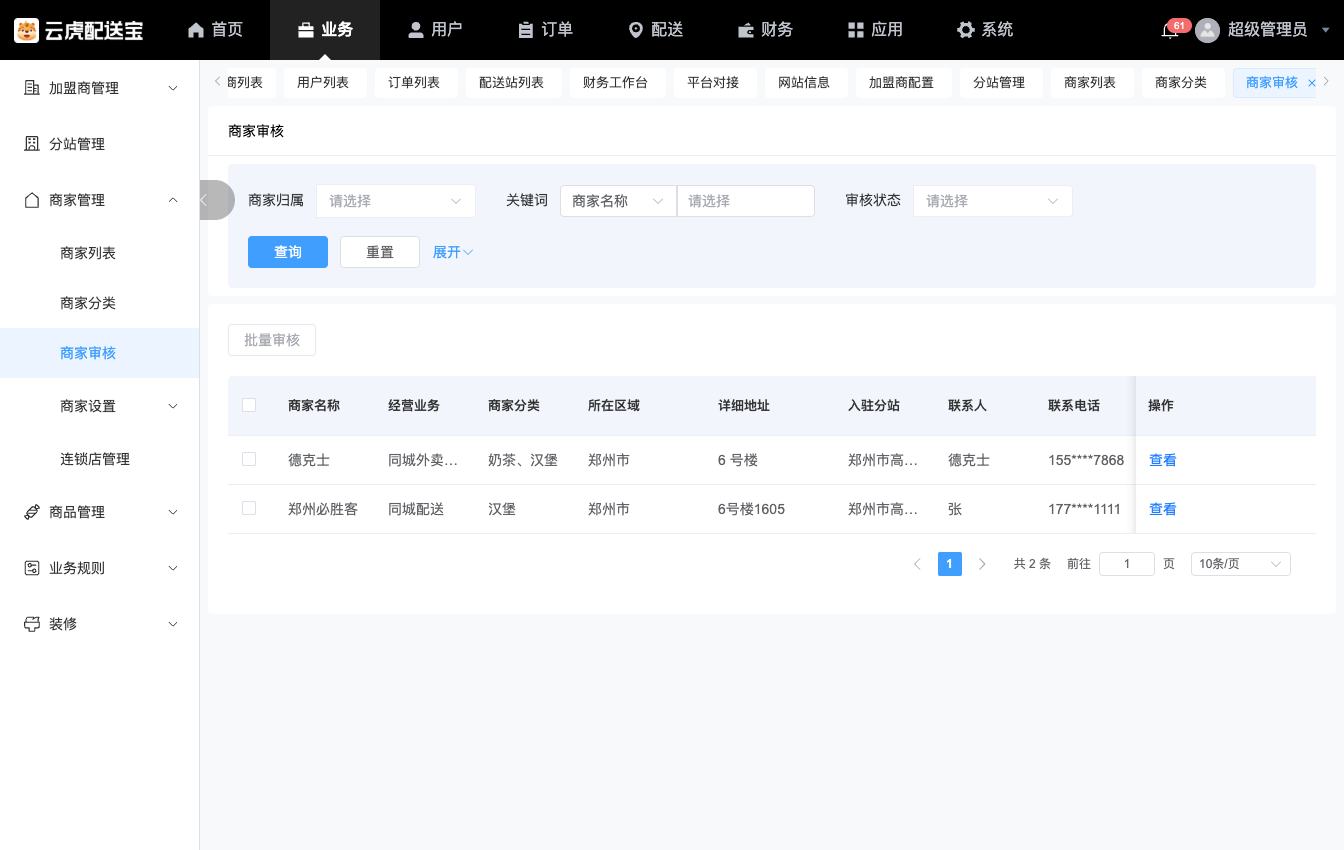Image resolution: width=1344 pixels, height=850 pixels.
Task: Expand more filters with 展开
Action: tap(453, 252)
